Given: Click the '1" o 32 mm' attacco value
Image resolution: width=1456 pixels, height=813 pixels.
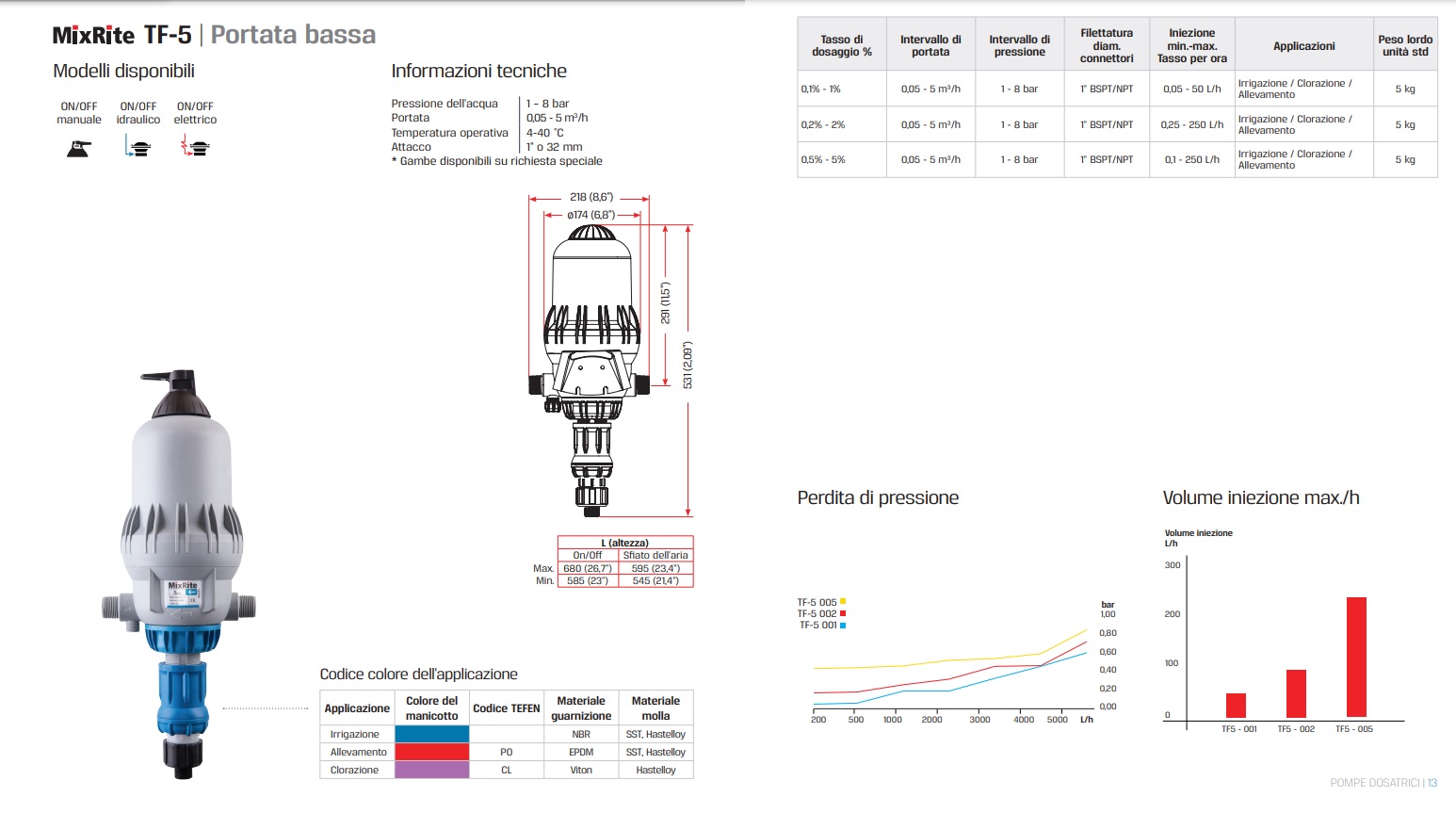Looking at the screenshot, I should [x=554, y=147].
